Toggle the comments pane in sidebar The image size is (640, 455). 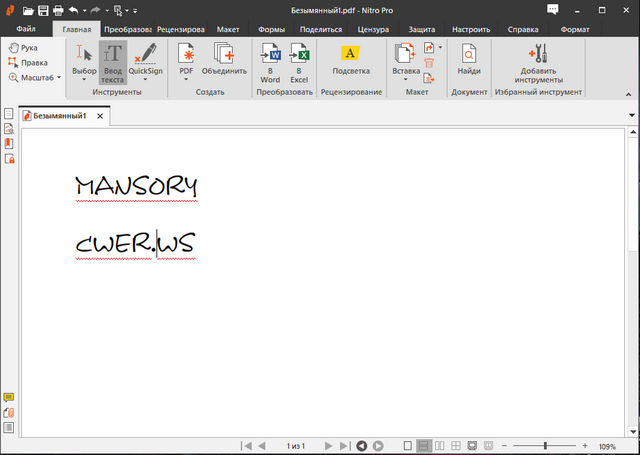(x=9, y=398)
